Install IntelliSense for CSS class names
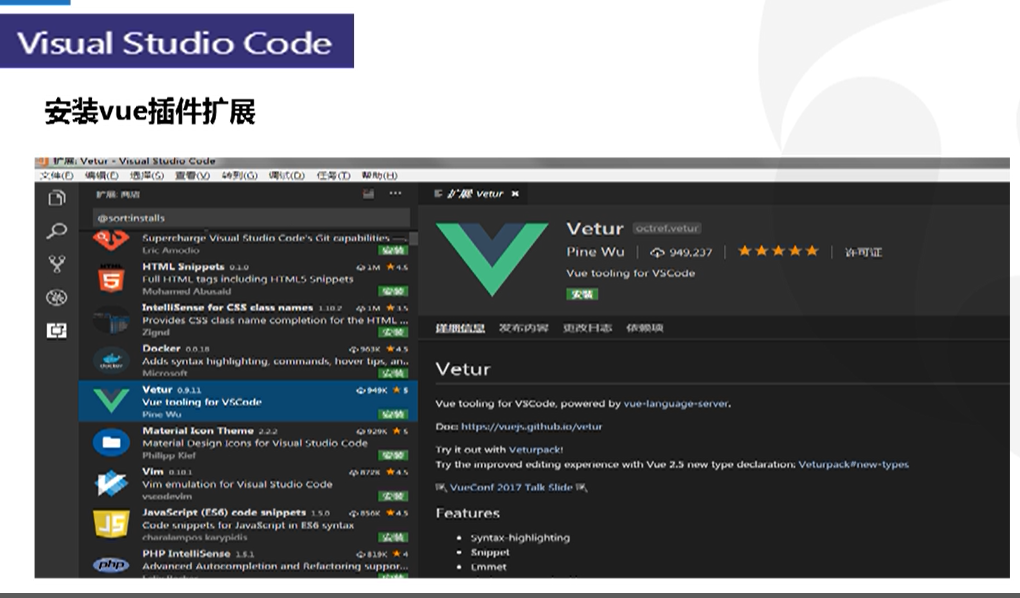 coord(393,333)
